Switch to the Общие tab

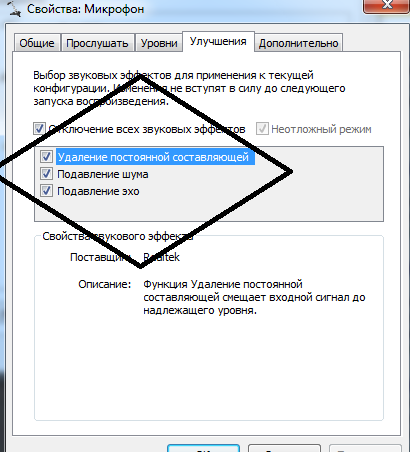(x=37, y=43)
